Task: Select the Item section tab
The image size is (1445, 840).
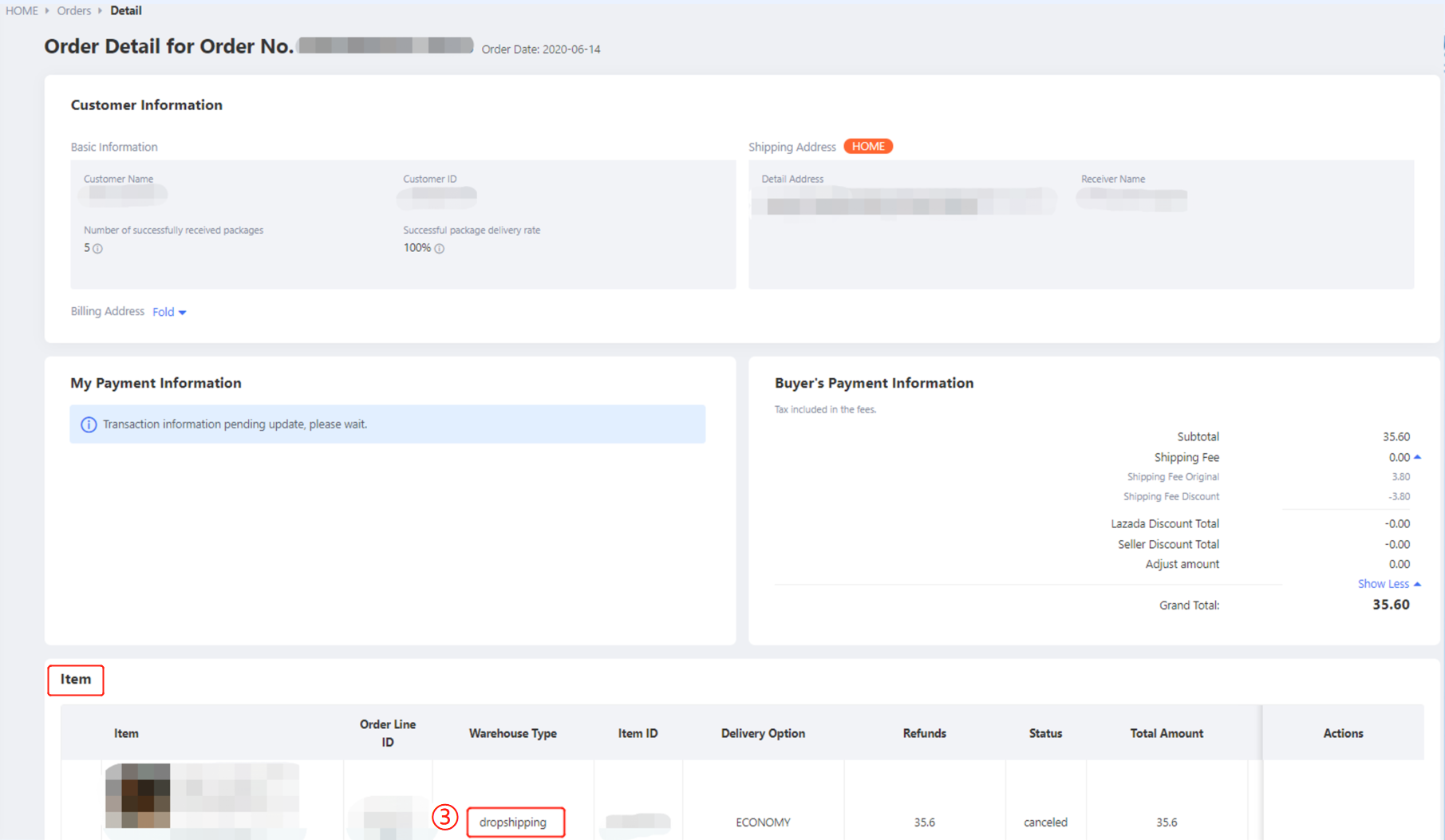Action: (x=76, y=680)
